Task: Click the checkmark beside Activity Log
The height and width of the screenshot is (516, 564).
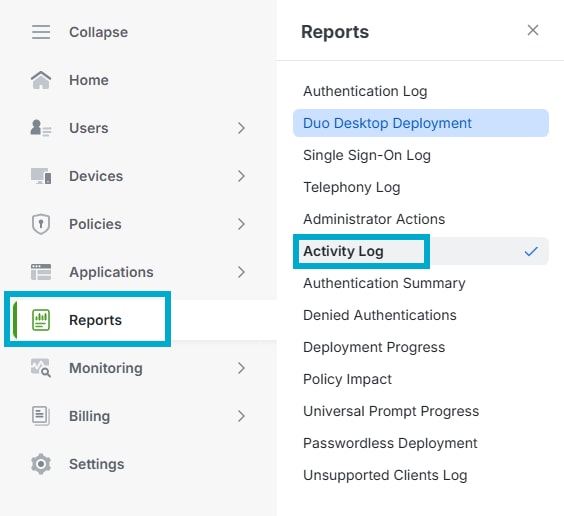Action: (x=531, y=251)
